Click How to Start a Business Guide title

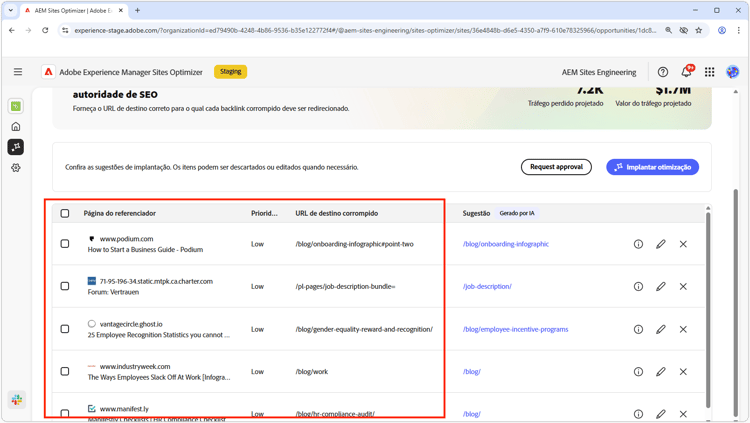[x=145, y=249]
